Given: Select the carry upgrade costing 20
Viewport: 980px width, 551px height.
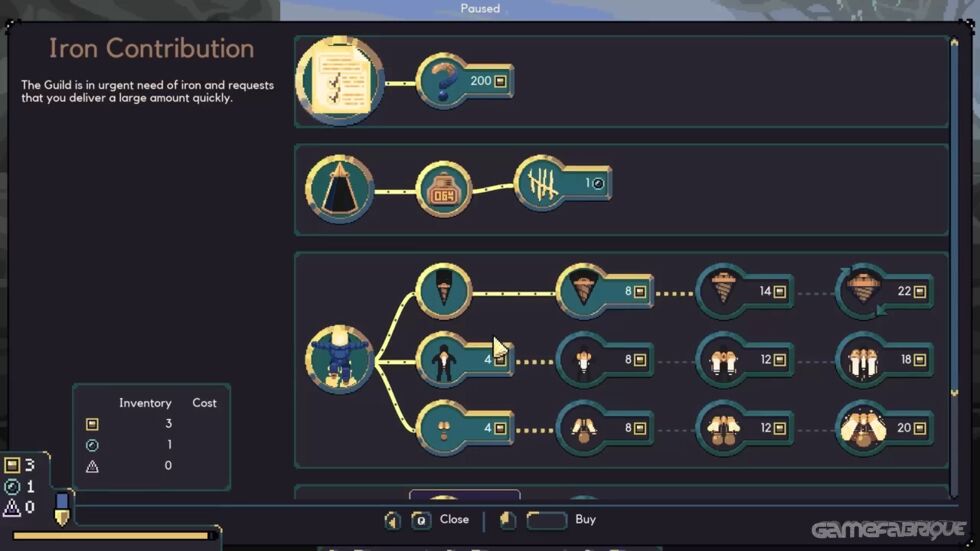Looking at the screenshot, I should 884,429.
